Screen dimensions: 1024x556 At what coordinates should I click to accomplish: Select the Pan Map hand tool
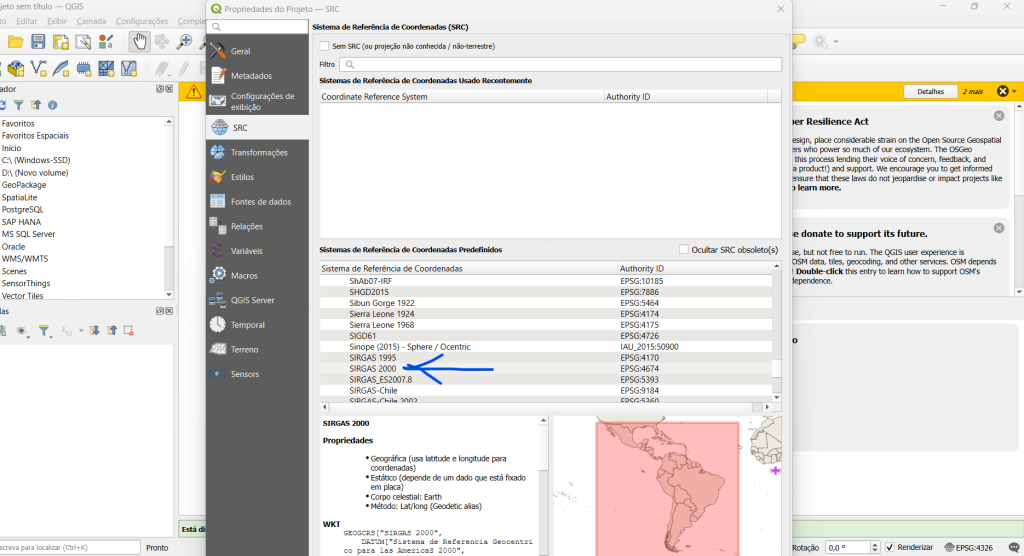[138, 42]
